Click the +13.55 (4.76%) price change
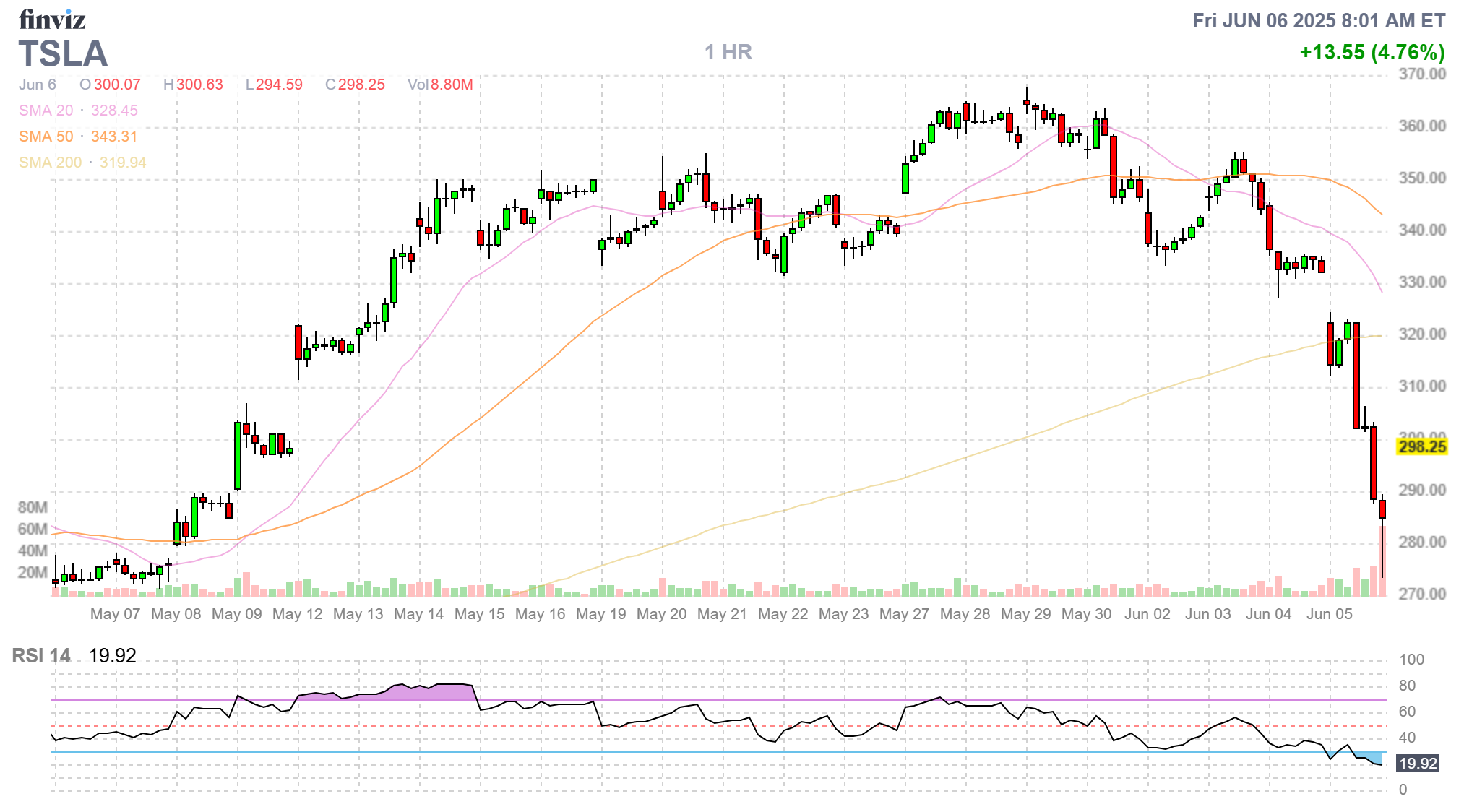Screen dimensions: 1464x812 coord(1372,52)
